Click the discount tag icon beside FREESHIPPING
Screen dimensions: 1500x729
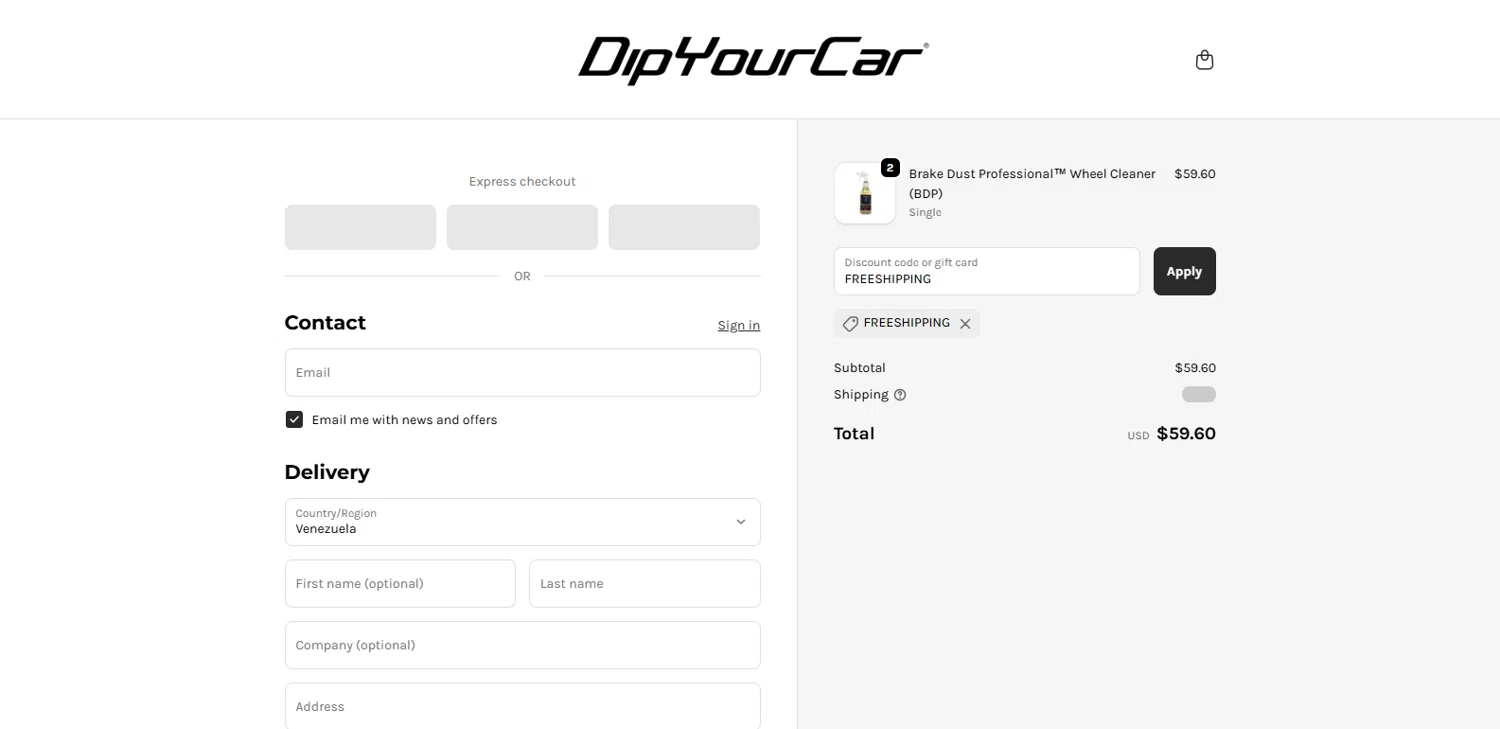click(x=850, y=324)
